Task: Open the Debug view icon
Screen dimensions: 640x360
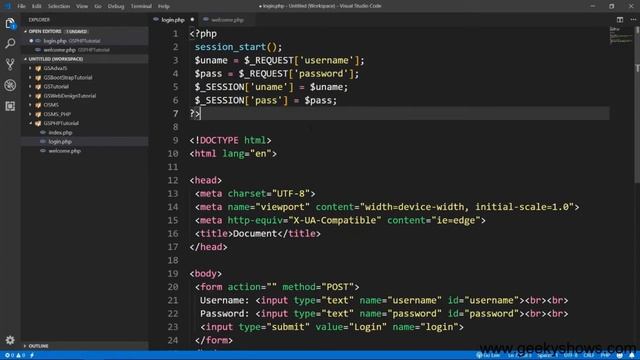Action: coord(10,85)
